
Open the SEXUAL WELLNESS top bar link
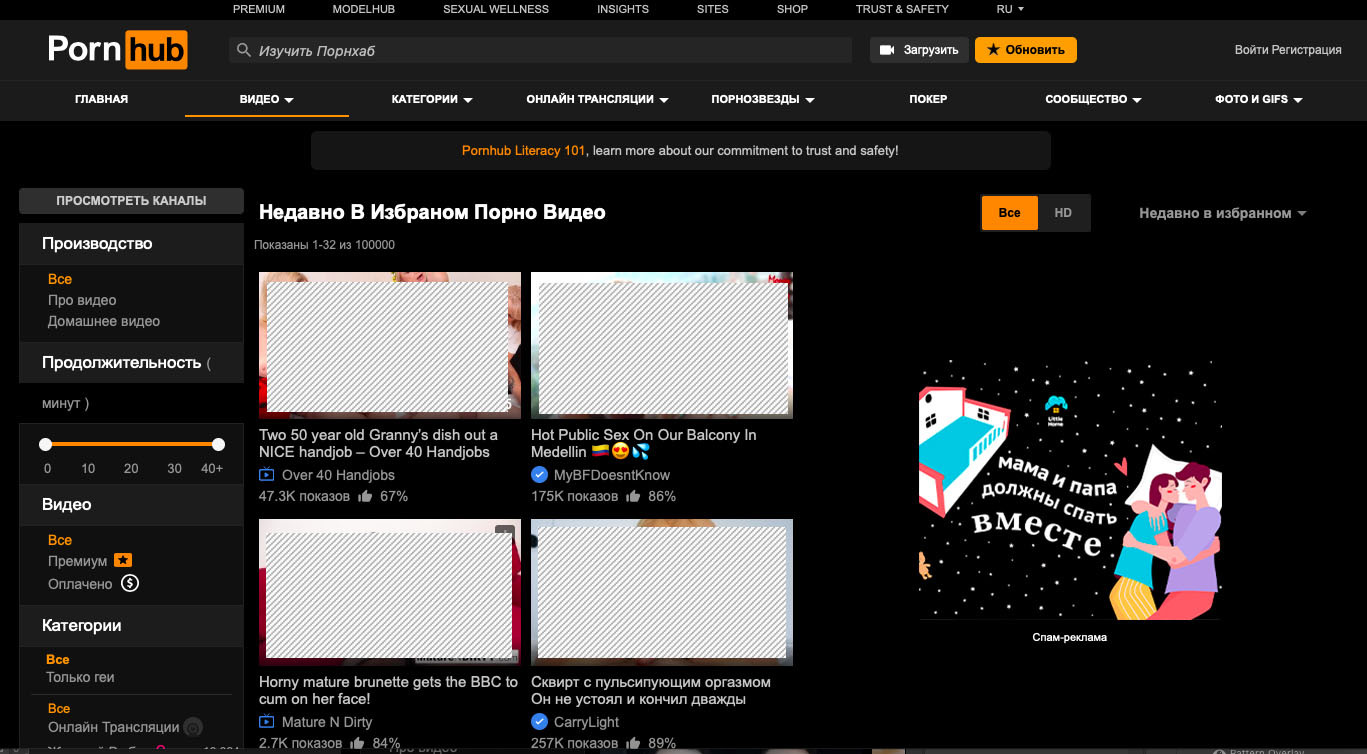[x=496, y=9]
